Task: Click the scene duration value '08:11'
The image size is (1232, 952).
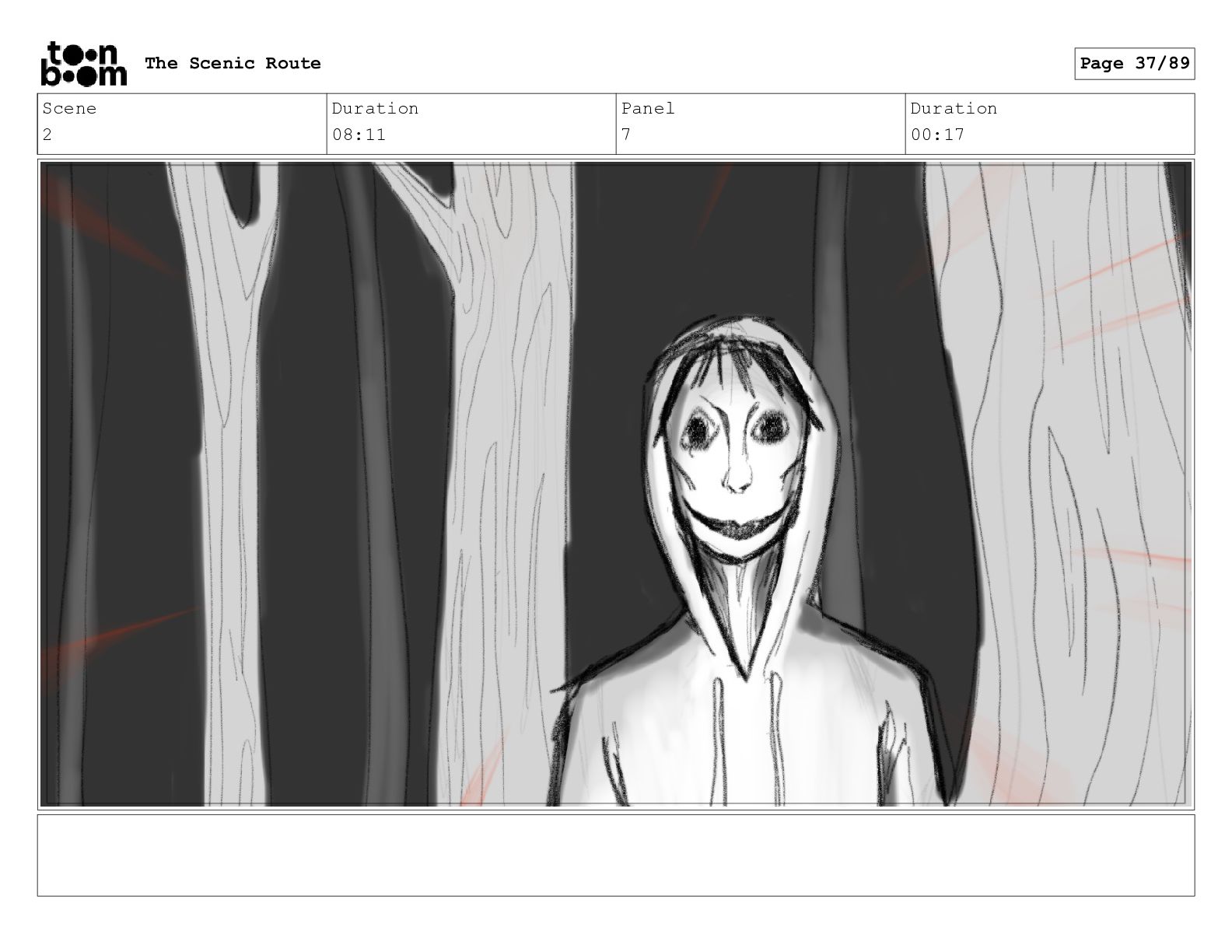Action: click(359, 135)
